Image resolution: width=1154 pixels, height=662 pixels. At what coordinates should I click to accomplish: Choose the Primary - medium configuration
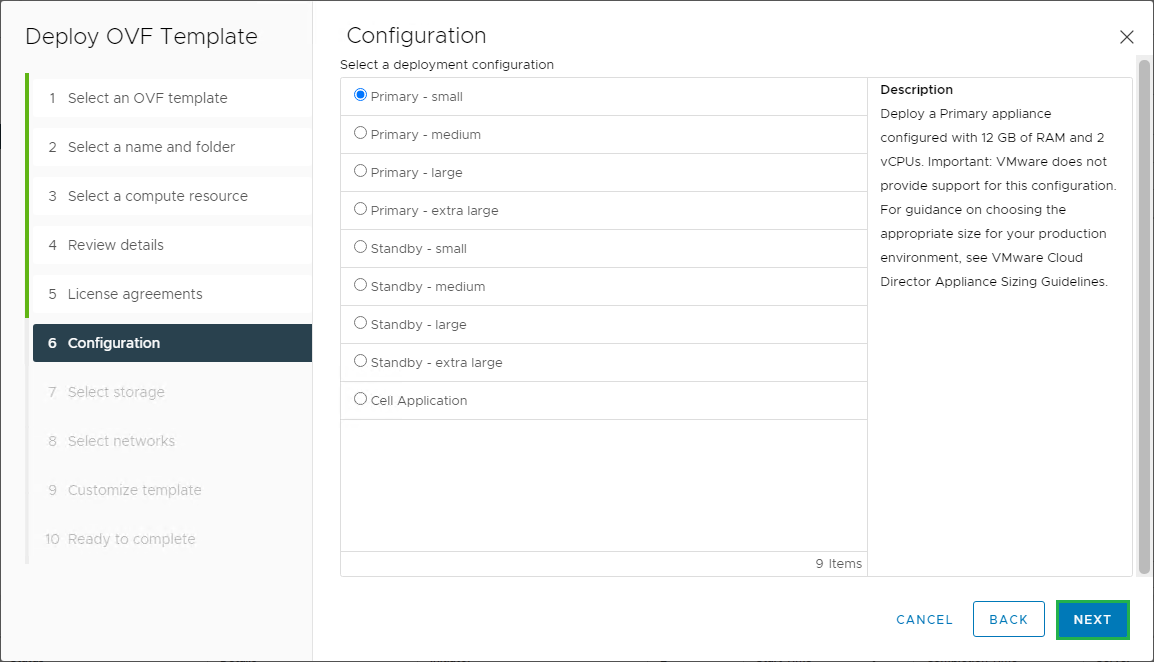[x=361, y=134]
